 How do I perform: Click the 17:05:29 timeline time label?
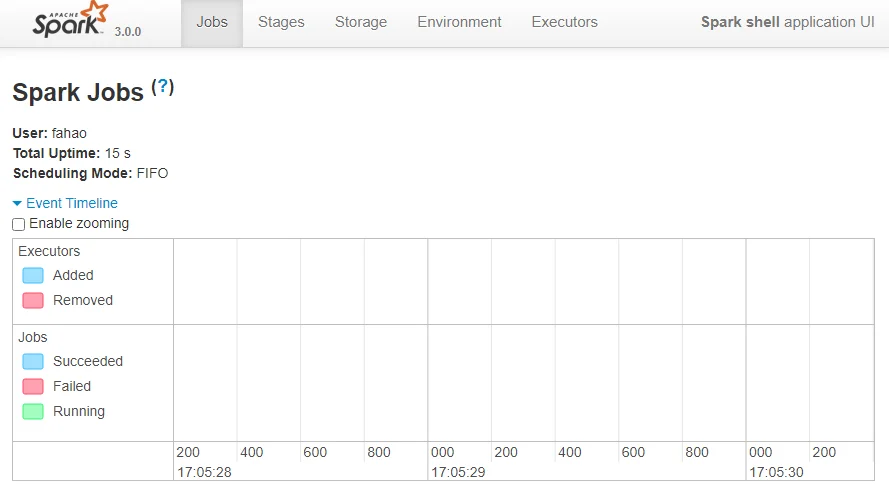click(458, 471)
